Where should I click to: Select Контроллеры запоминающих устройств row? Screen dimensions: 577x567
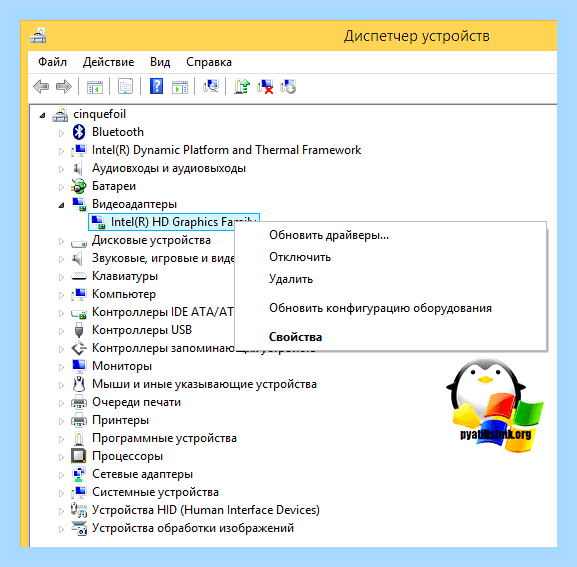pos(163,348)
